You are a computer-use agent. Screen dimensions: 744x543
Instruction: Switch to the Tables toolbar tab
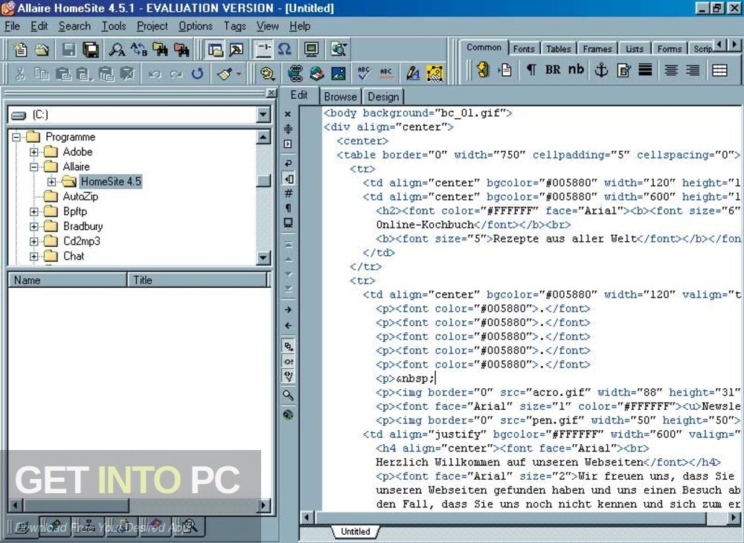(558, 49)
